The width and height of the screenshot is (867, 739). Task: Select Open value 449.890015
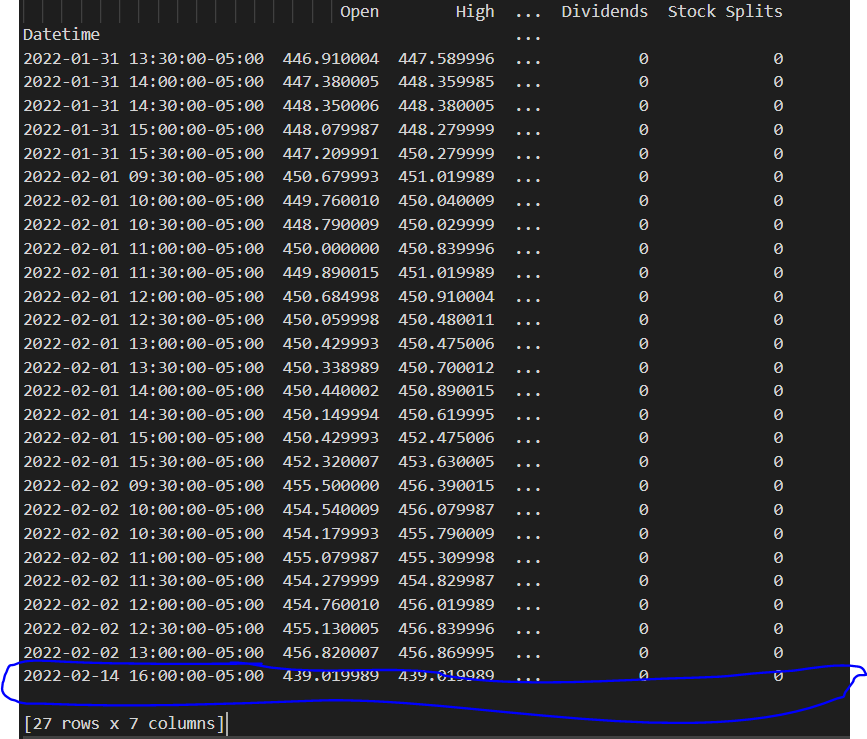coord(331,273)
